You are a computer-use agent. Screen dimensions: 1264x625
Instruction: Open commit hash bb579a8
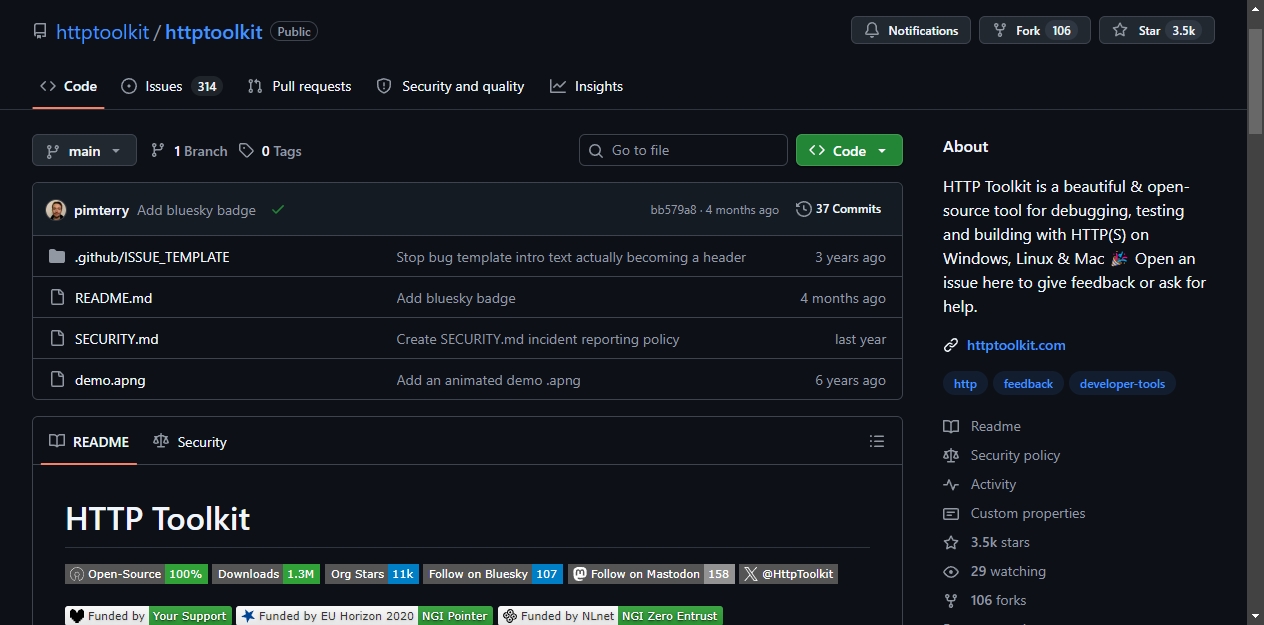[x=673, y=210]
